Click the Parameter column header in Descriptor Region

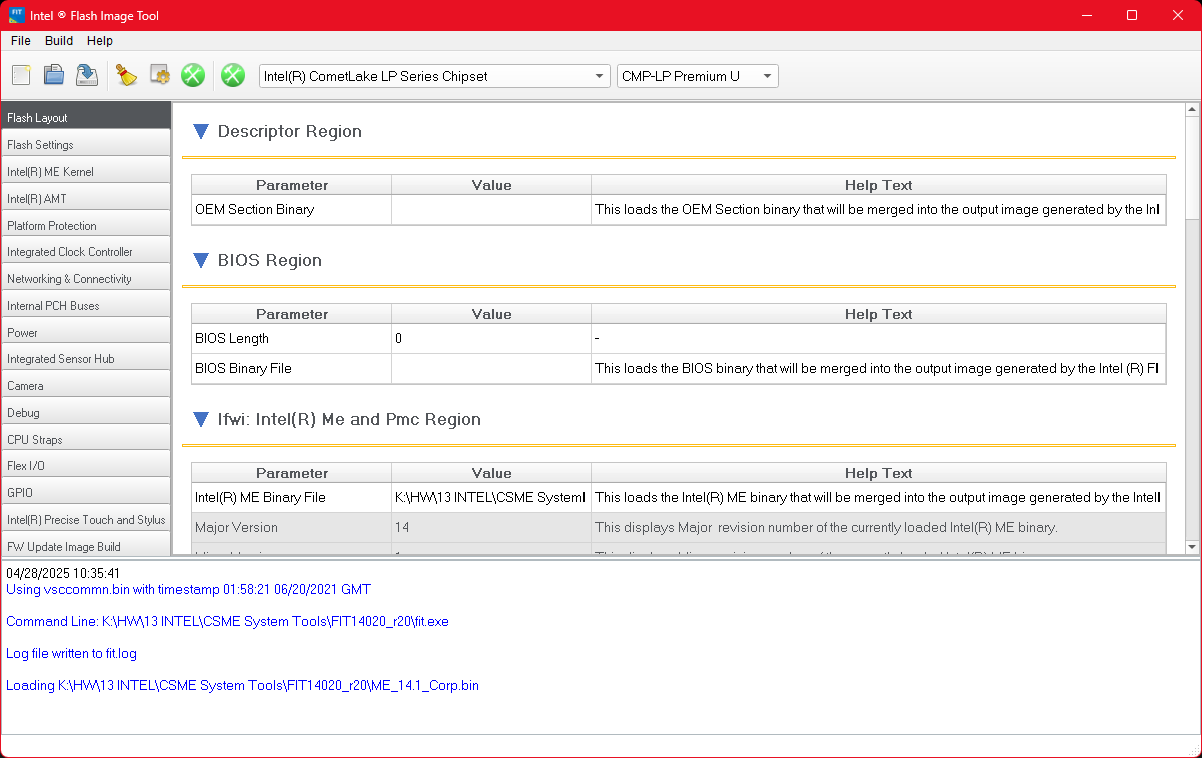tap(292, 185)
